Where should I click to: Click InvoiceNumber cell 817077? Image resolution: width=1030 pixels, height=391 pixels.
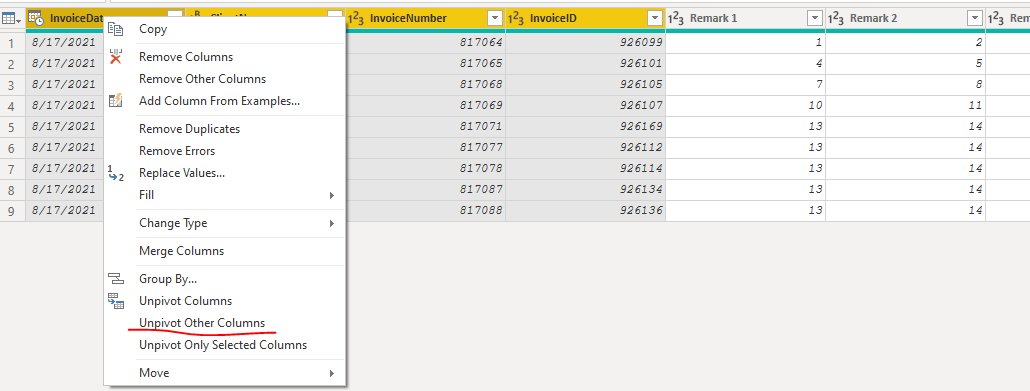point(425,148)
